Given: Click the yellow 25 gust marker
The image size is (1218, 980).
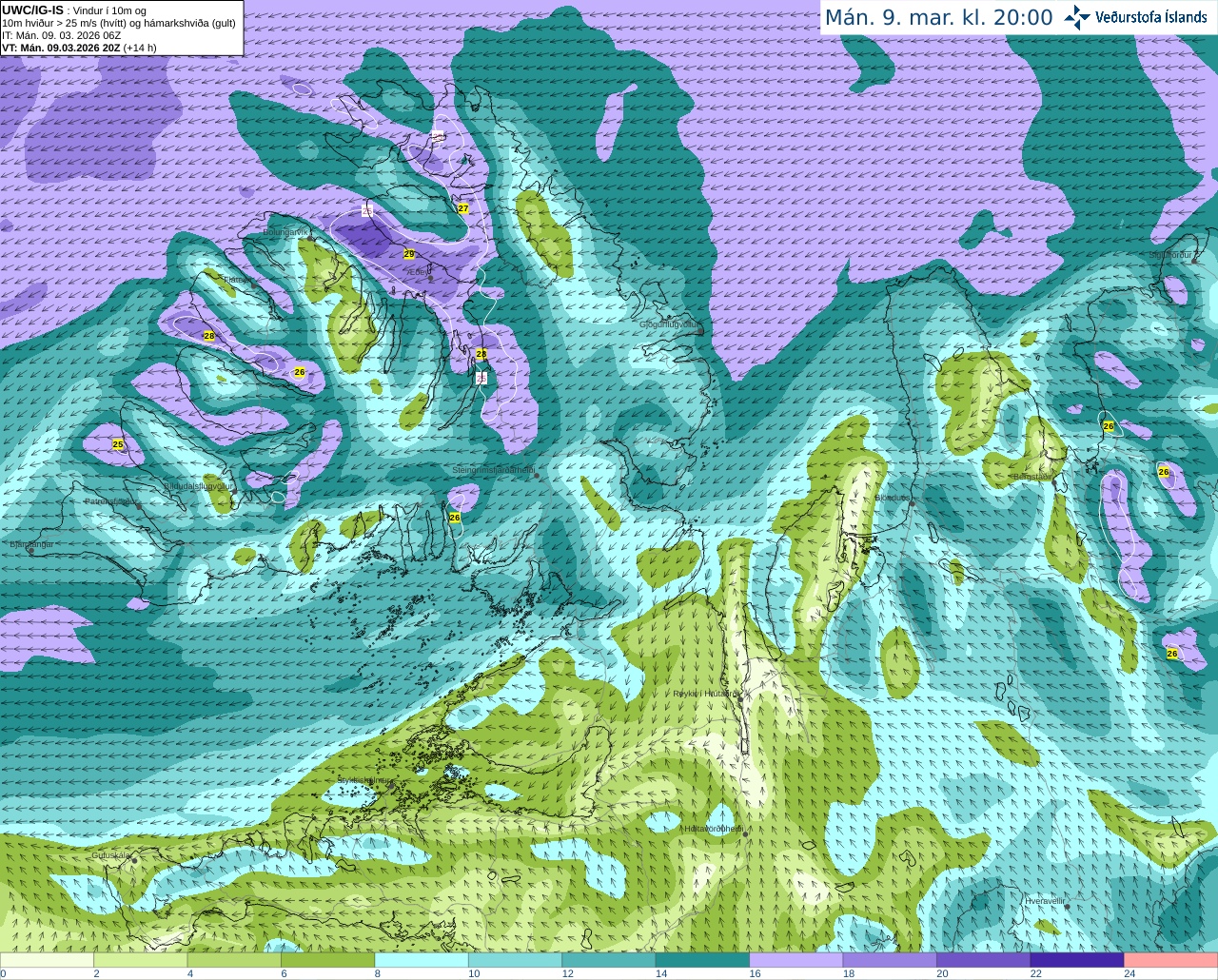Looking at the screenshot, I should pyautogui.click(x=118, y=444).
